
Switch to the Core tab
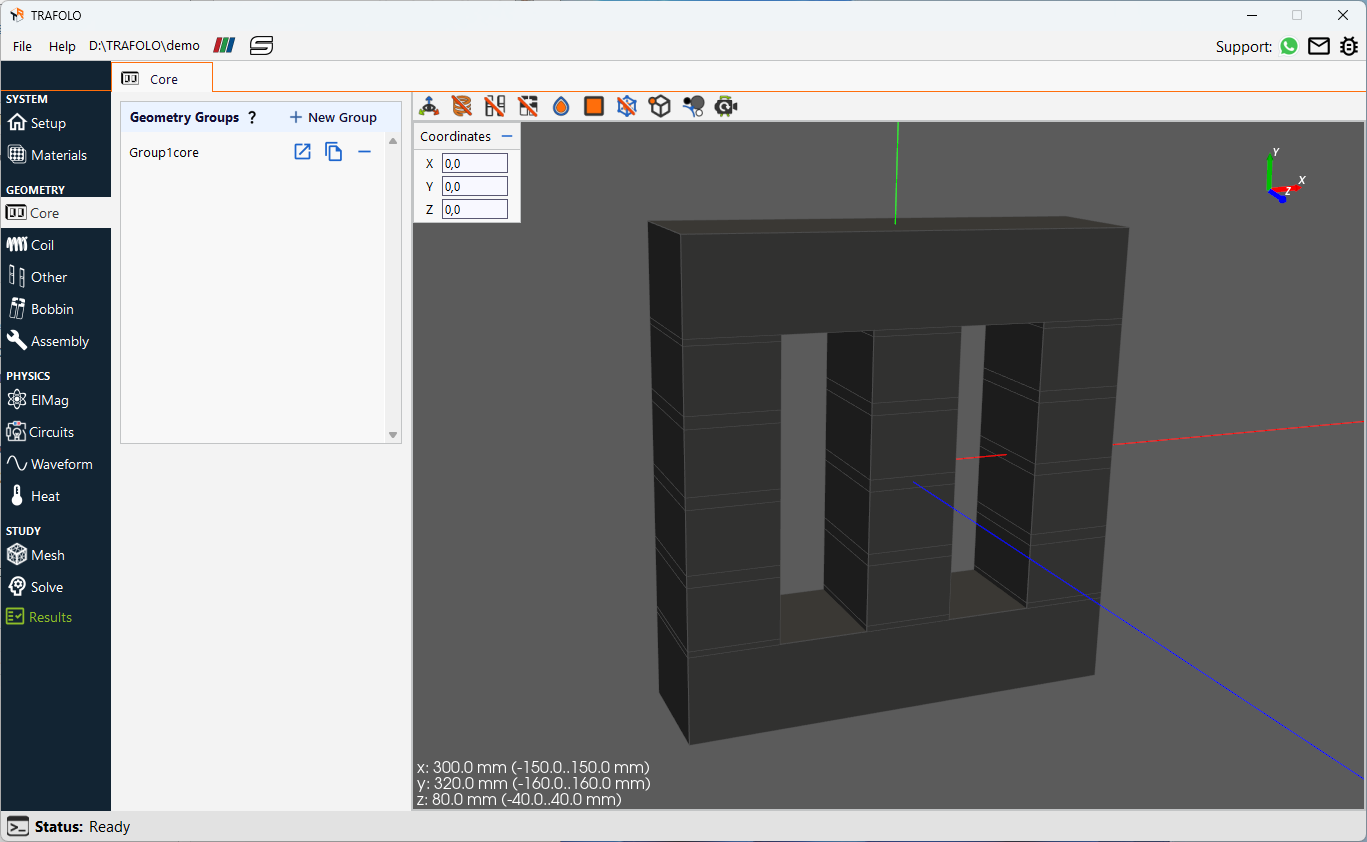tap(161, 76)
